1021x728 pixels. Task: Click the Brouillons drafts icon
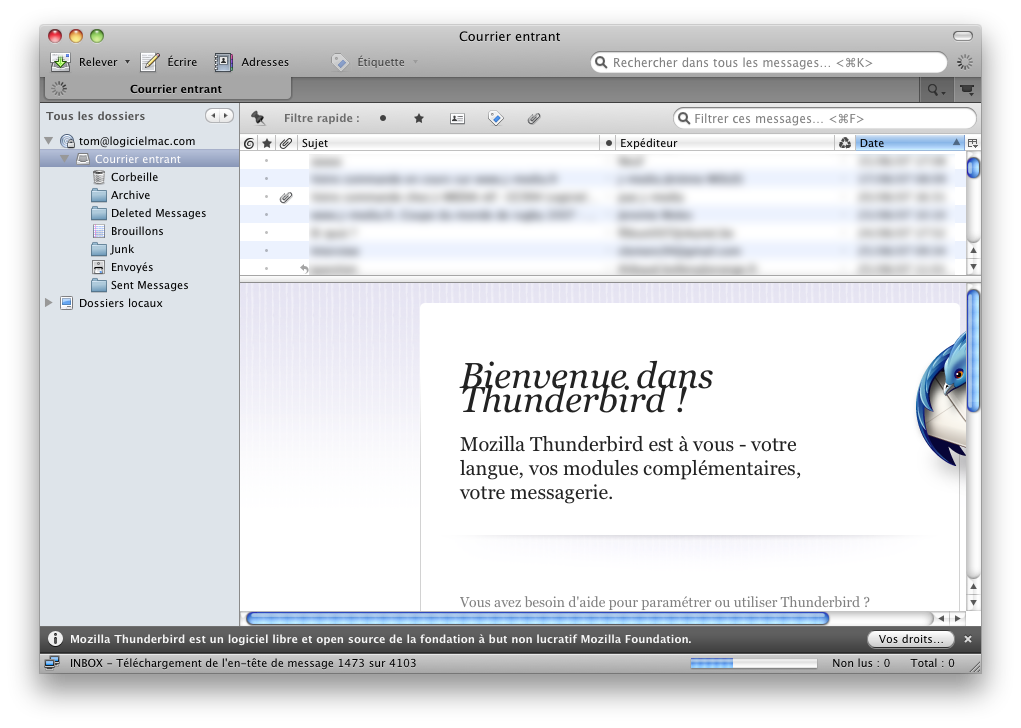click(x=99, y=231)
